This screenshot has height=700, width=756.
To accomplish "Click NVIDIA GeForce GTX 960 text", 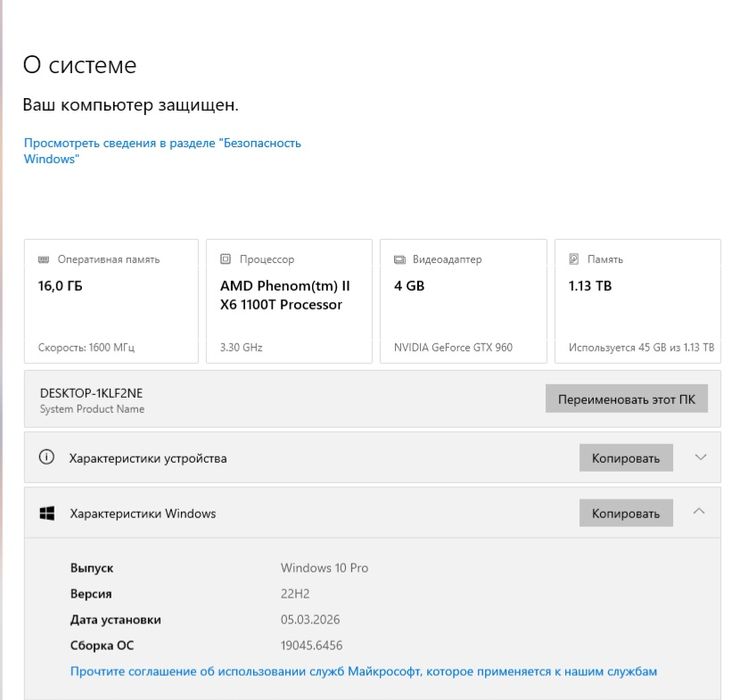I will 453,347.
